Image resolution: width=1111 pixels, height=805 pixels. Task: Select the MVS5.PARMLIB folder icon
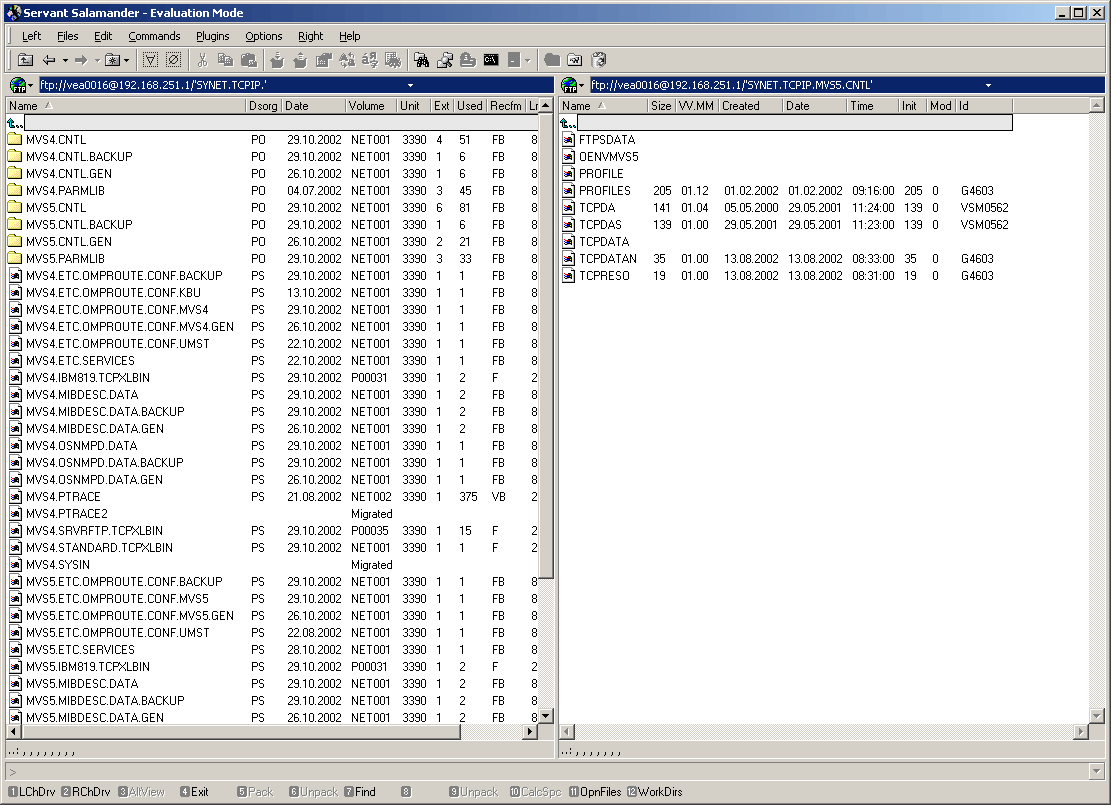(15, 259)
